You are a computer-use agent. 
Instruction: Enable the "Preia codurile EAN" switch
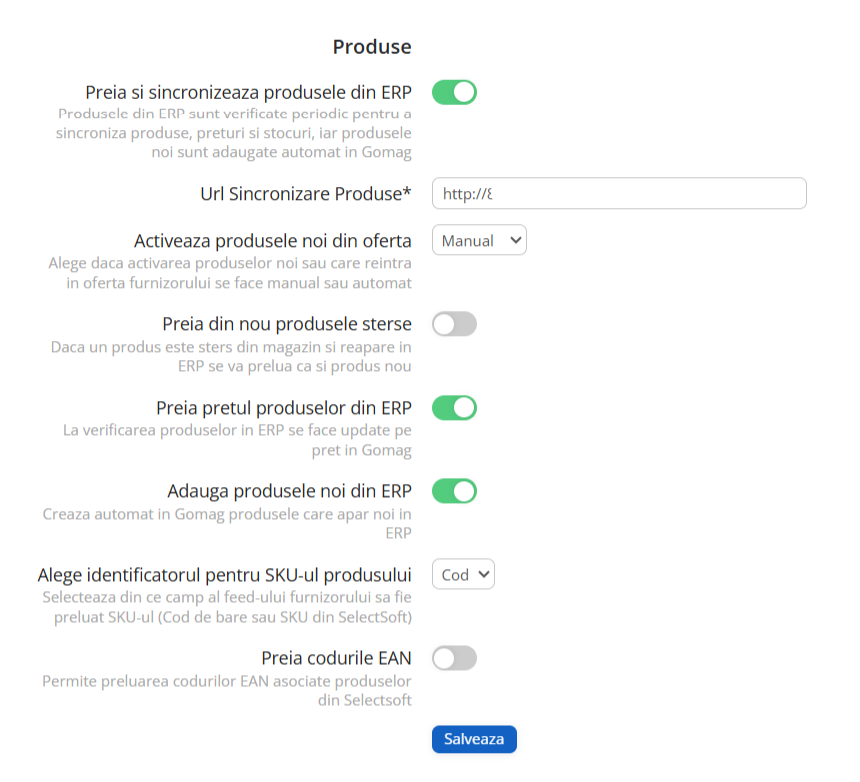[x=454, y=658]
